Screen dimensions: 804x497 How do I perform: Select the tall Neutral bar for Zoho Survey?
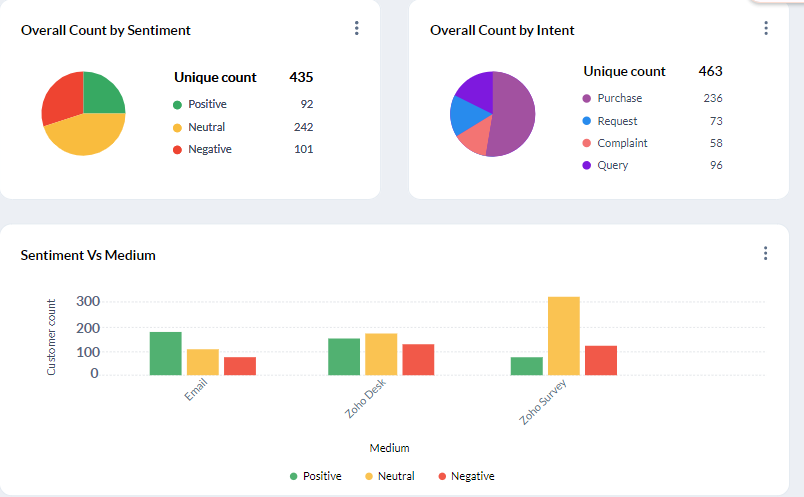[x=563, y=336]
